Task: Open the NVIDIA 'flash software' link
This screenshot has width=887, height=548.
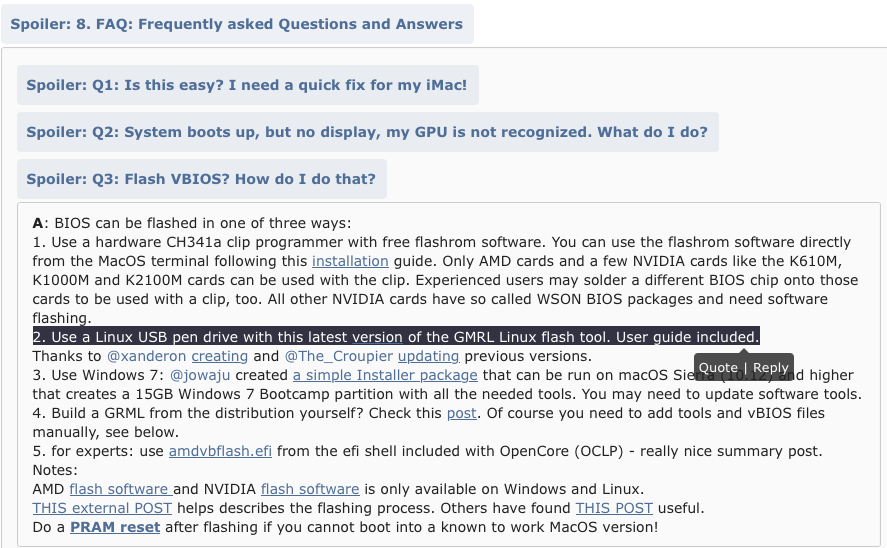Action: [310, 489]
